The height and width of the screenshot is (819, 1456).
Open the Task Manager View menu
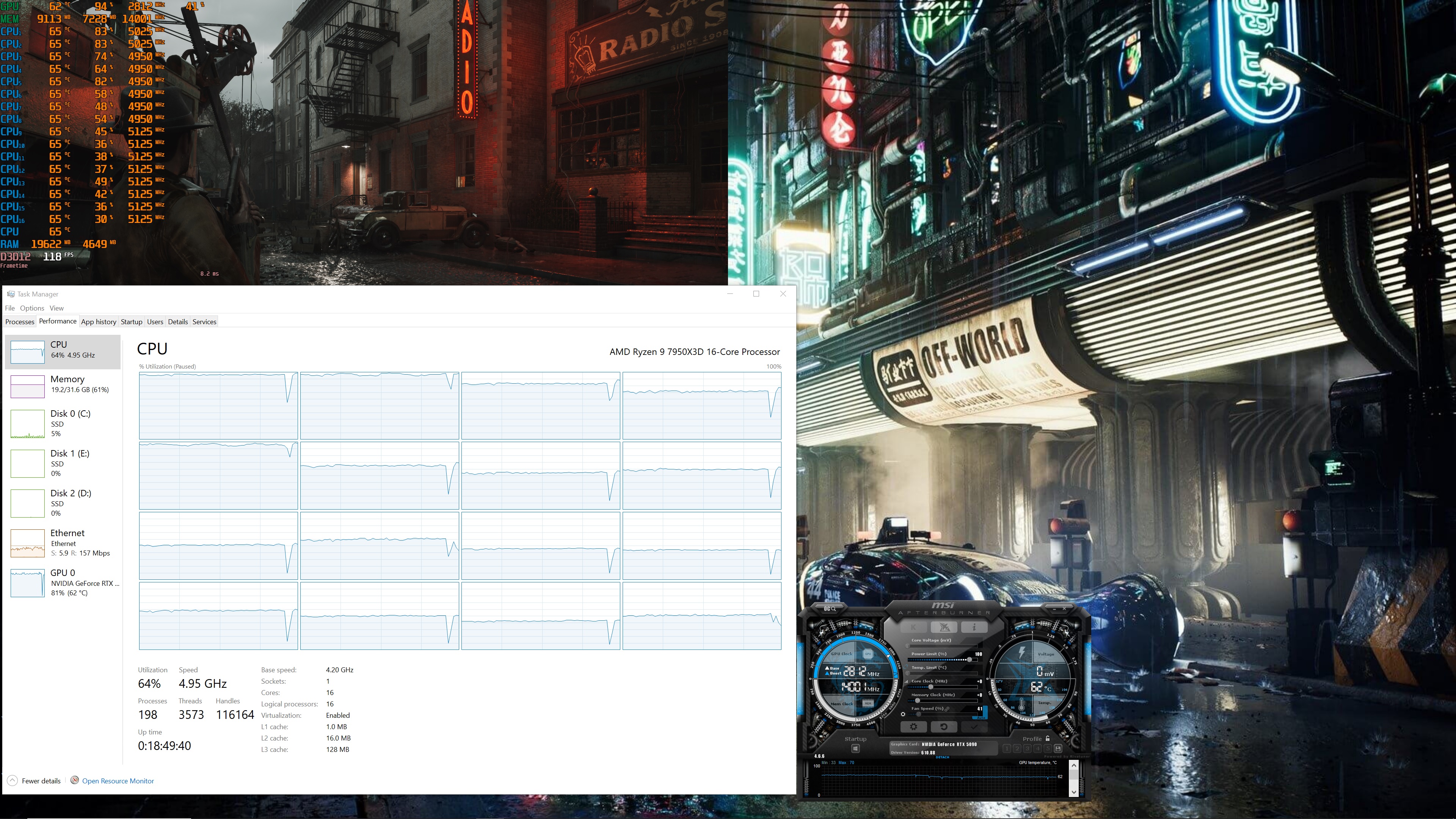pos(56,308)
